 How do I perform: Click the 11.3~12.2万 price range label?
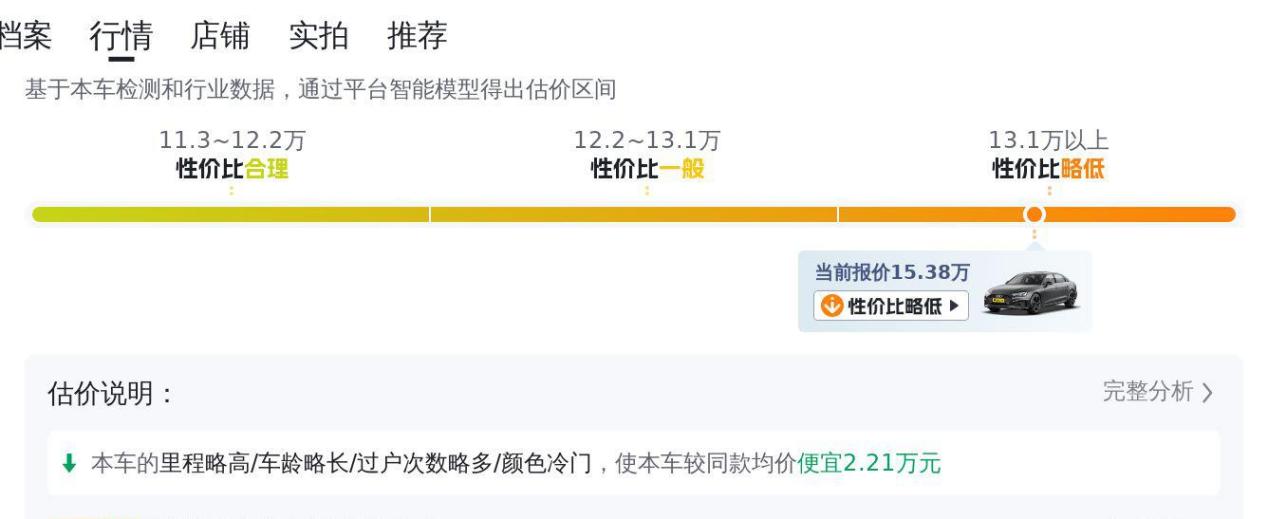coord(232,141)
